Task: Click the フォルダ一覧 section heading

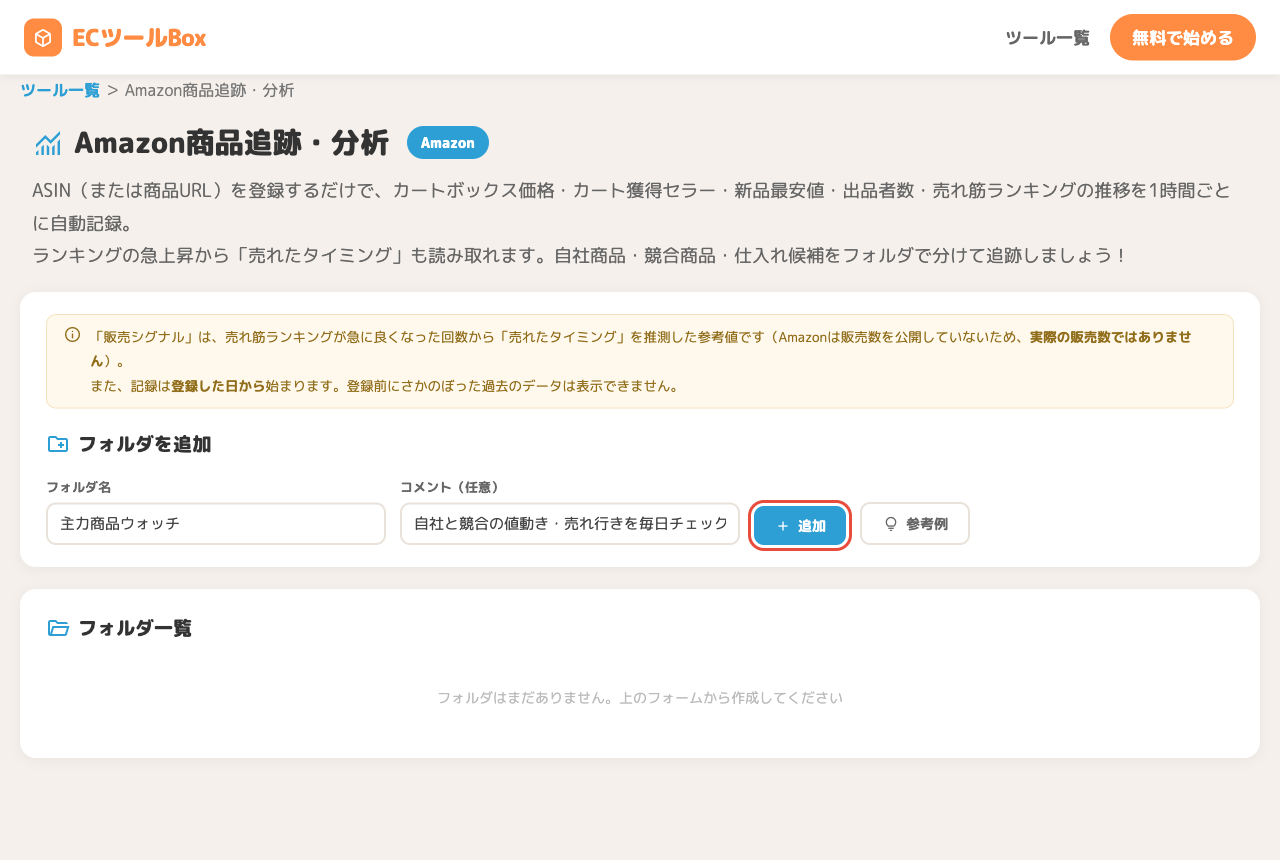Action: point(135,628)
